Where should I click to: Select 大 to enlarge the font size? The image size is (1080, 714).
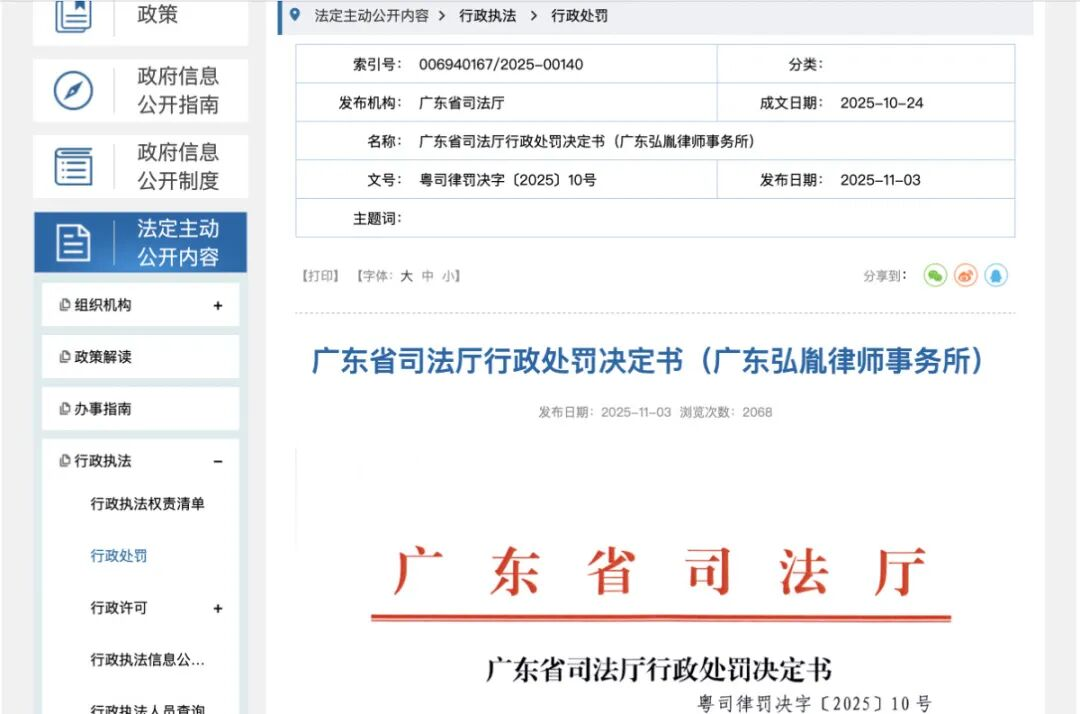(x=407, y=275)
